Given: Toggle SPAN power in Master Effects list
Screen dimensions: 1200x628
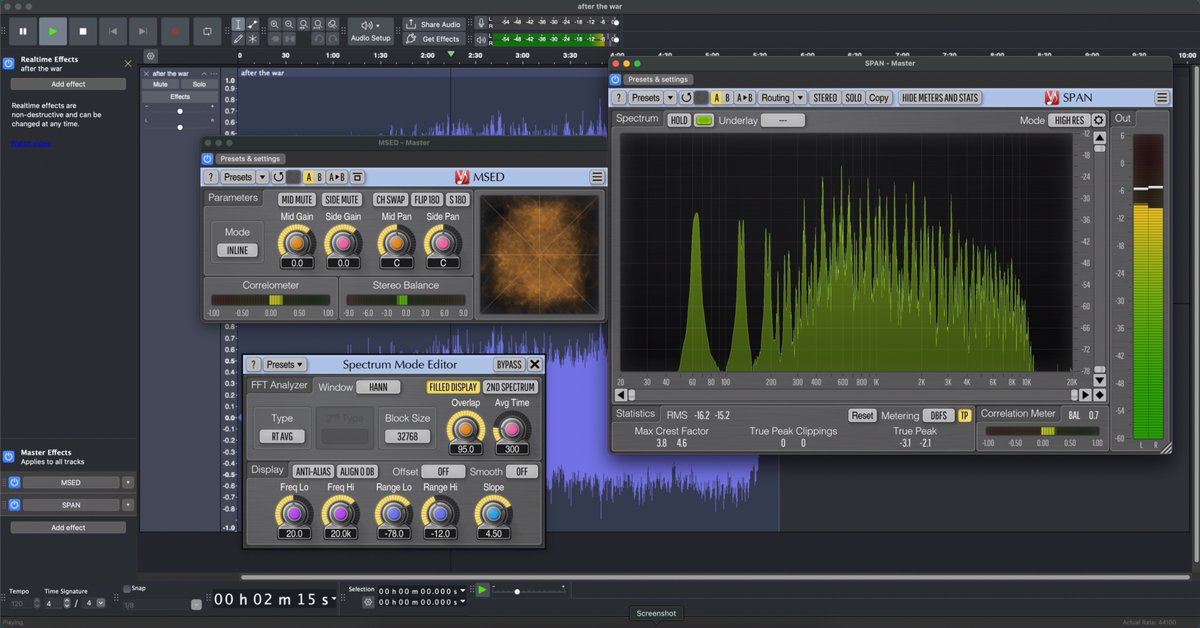Looking at the screenshot, I should 14,505.
